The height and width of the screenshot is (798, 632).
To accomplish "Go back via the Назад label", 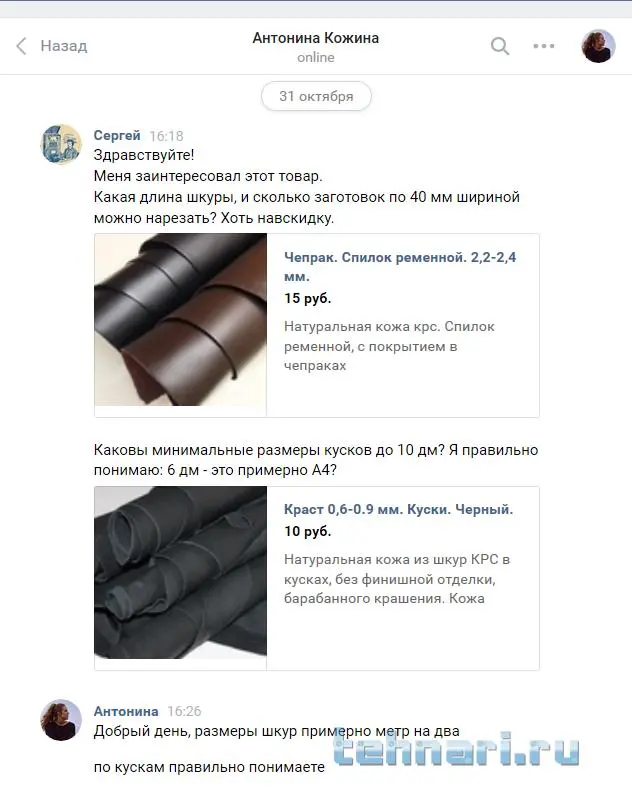I will point(64,46).
